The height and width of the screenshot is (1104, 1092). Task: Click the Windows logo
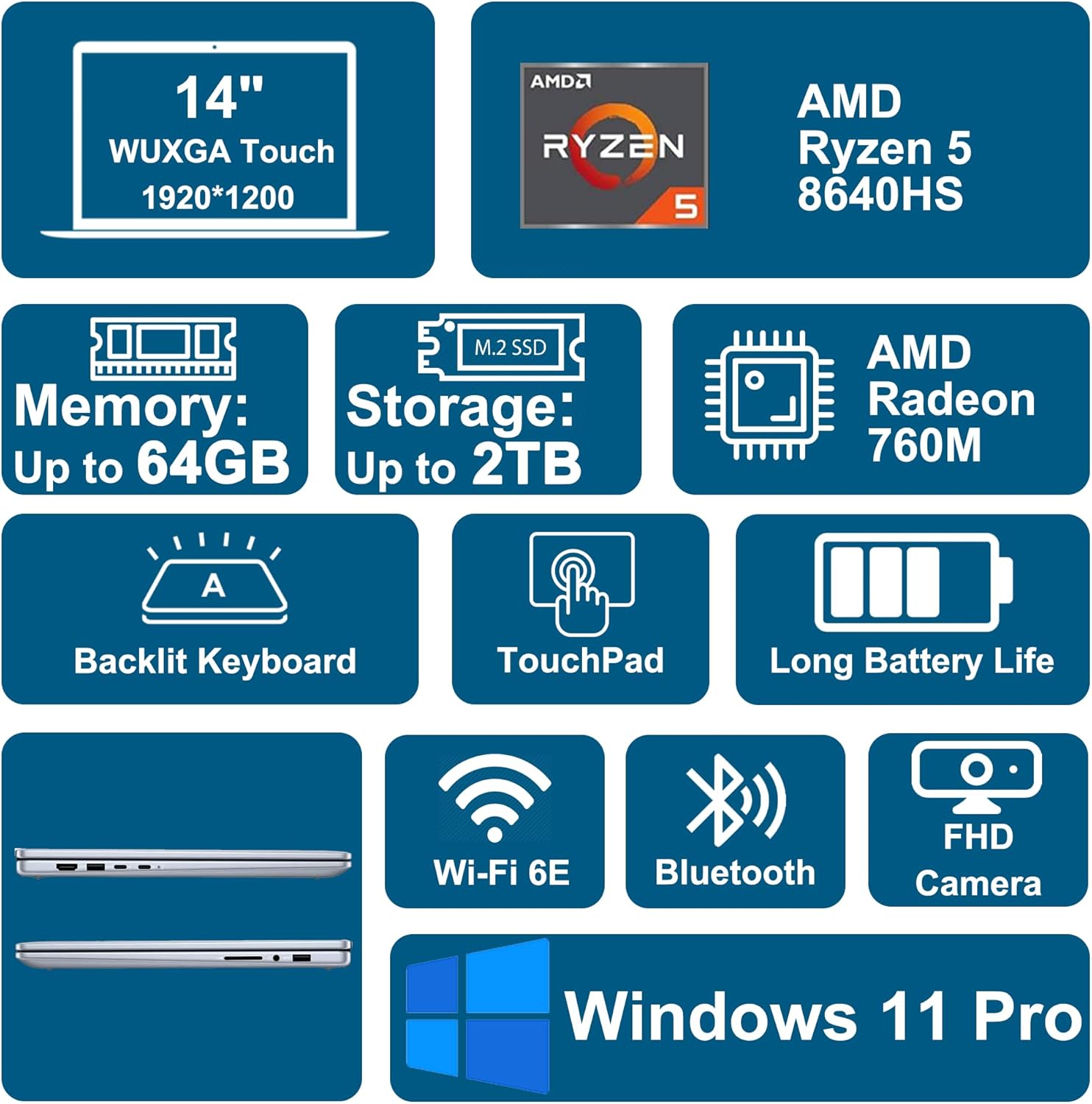(478, 1016)
